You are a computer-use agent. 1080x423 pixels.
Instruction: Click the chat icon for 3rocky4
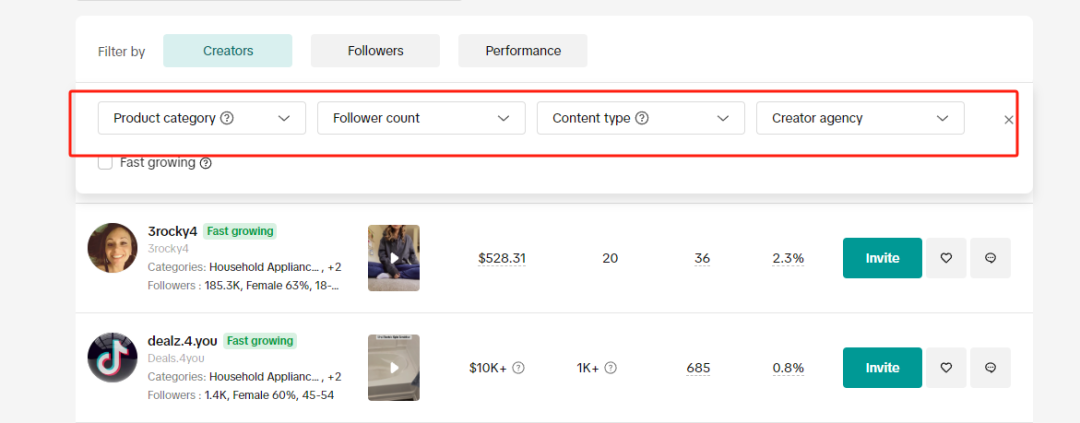click(x=990, y=258)
